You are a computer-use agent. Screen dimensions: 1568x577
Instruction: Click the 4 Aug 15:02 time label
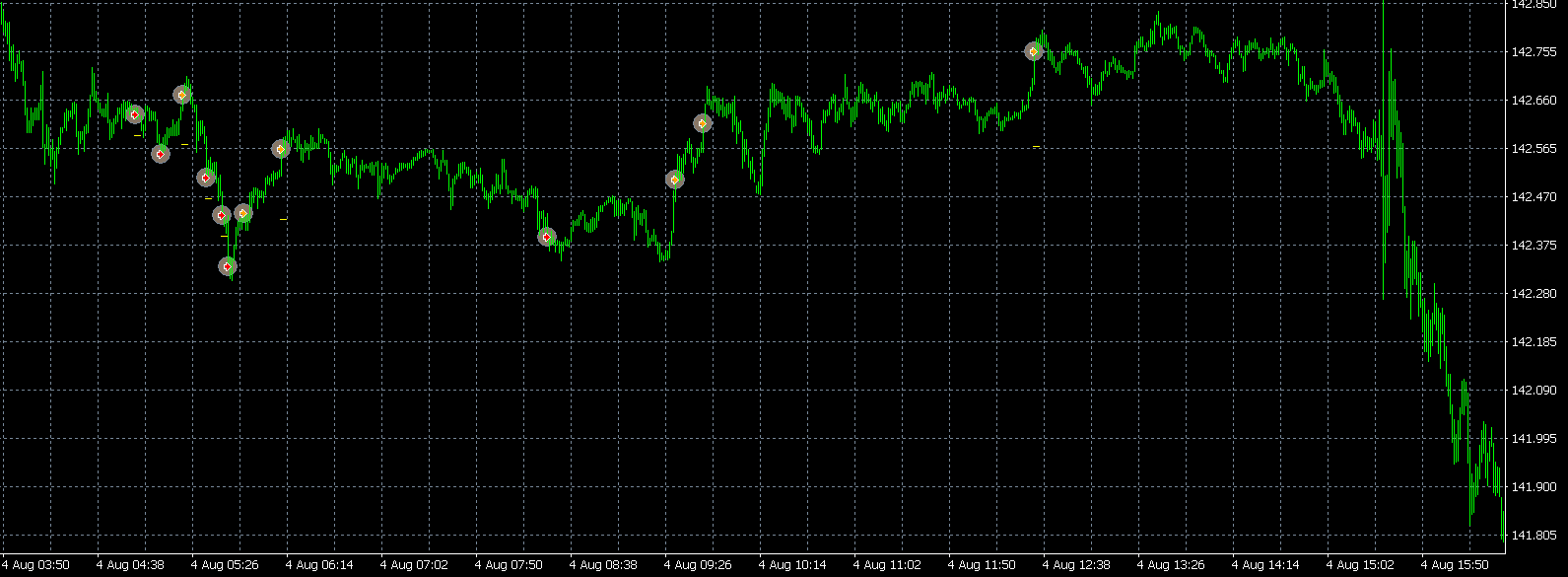[1361, 565]
